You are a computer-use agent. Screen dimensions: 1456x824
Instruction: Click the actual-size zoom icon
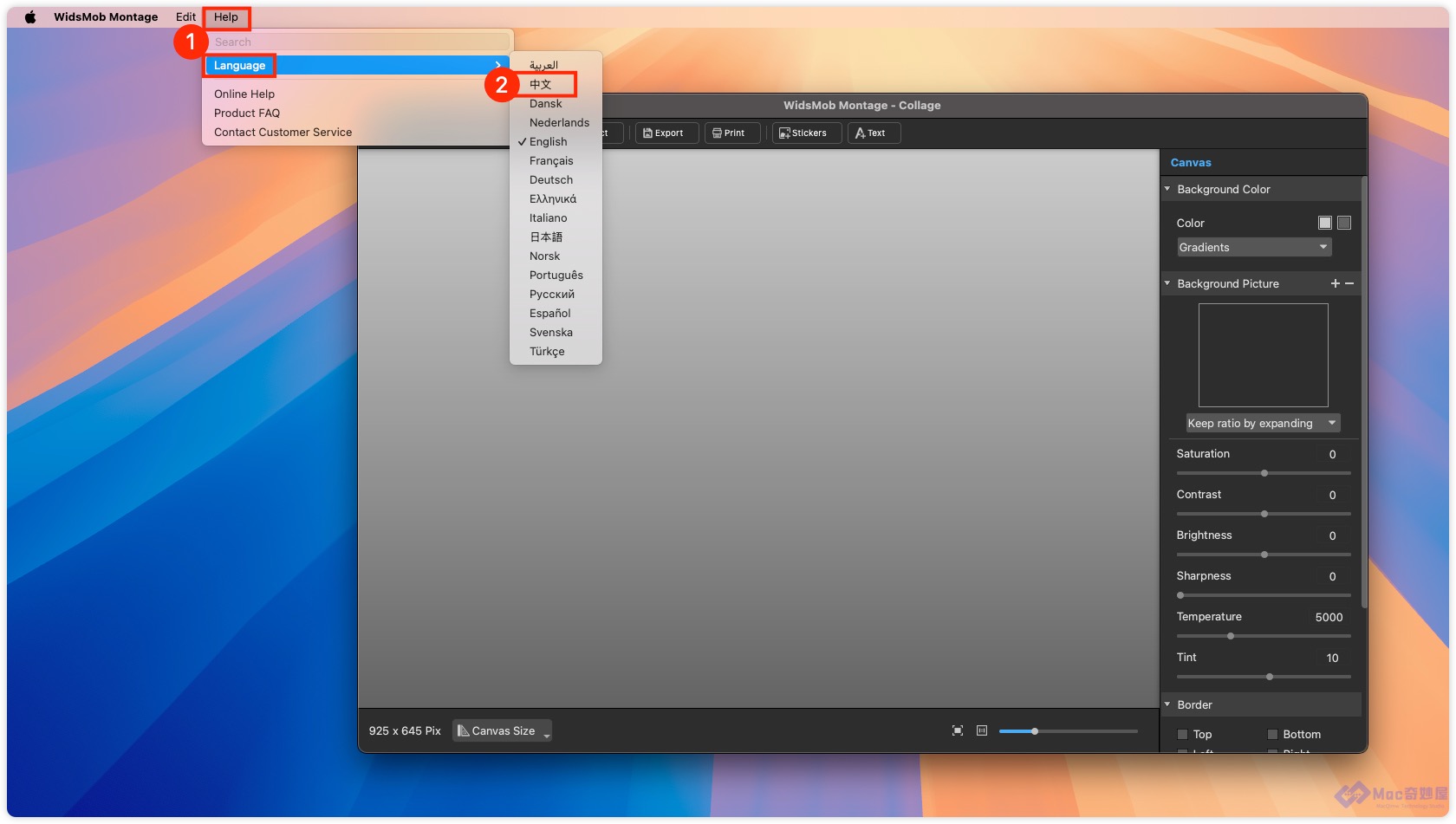982,730
